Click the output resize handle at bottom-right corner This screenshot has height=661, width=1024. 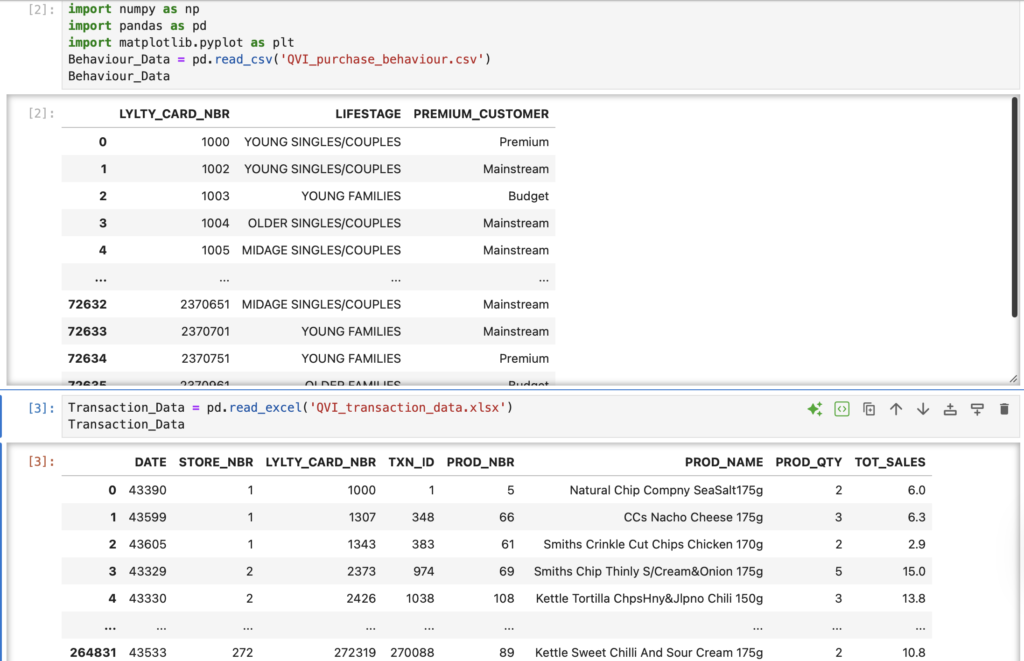[1014, 379]
